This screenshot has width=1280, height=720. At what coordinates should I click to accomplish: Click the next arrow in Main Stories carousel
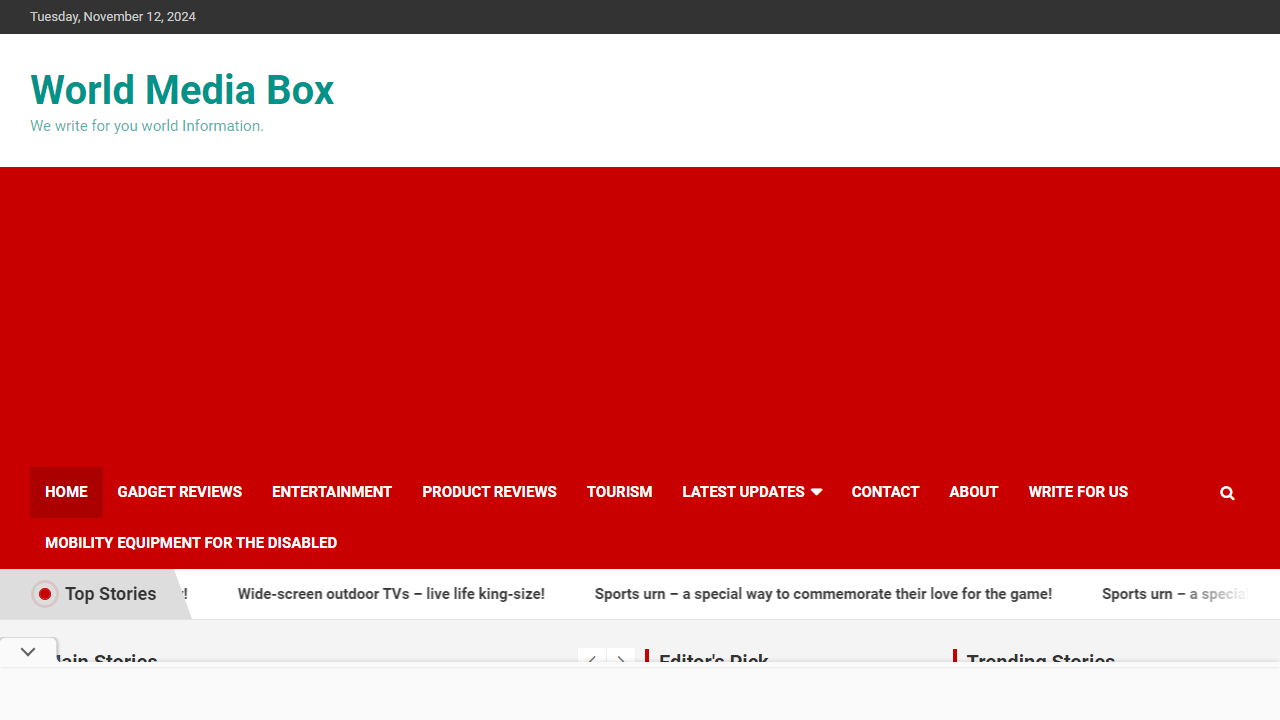(x=622, y=661)
